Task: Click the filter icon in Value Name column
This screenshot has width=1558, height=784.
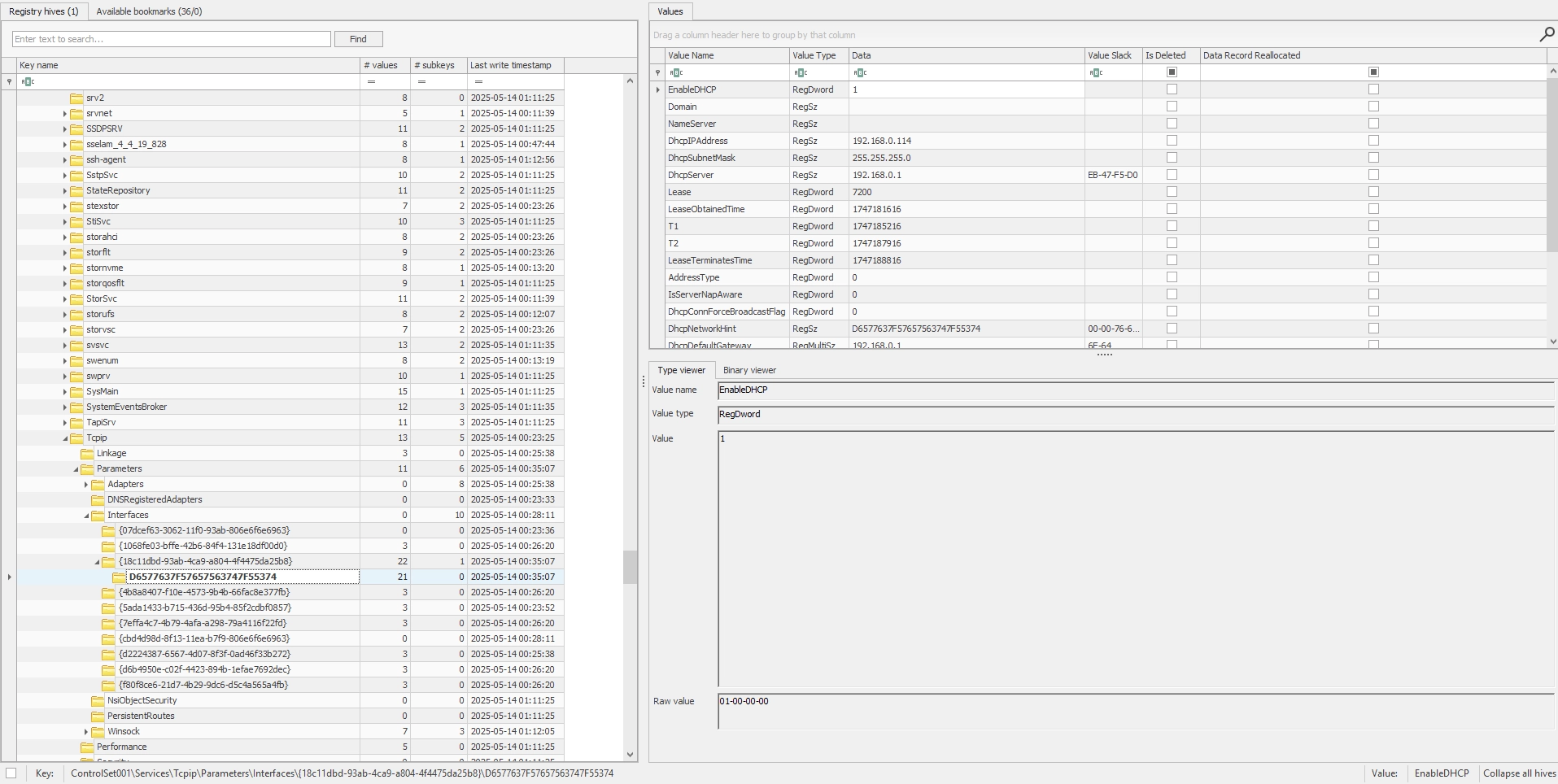Action: (676, 72)
